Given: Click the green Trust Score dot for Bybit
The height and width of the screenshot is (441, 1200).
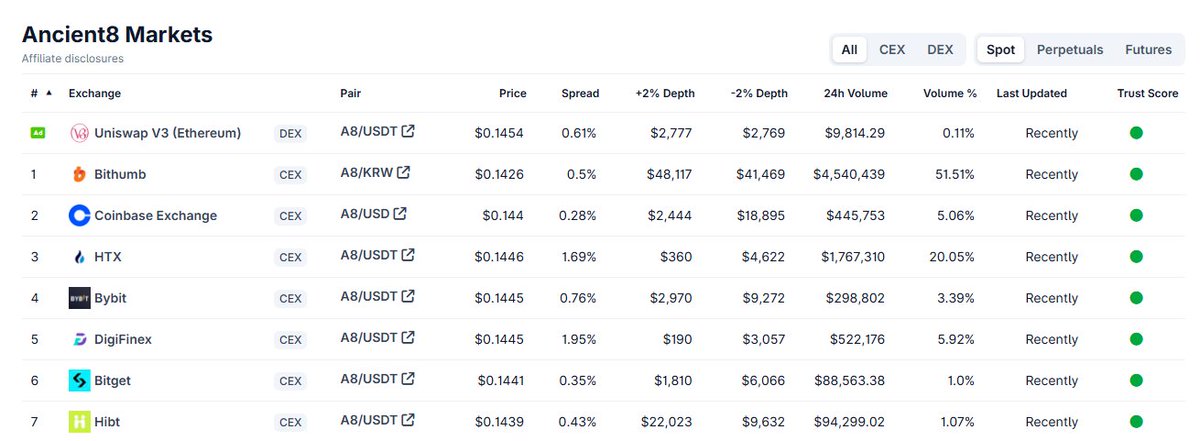Looking at the screenshot, I should pyautogui.click(x=1135, y=298).
